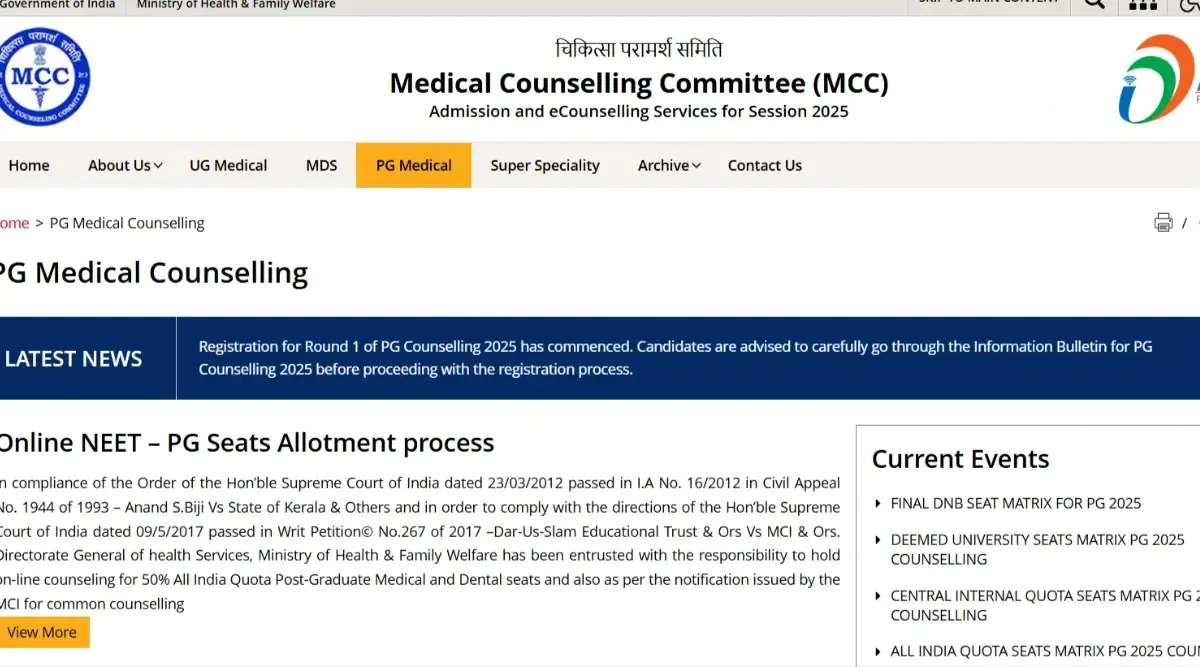Click the MCC circular logo
Screen dimensions: 1200x667
[x=44, y=77]
